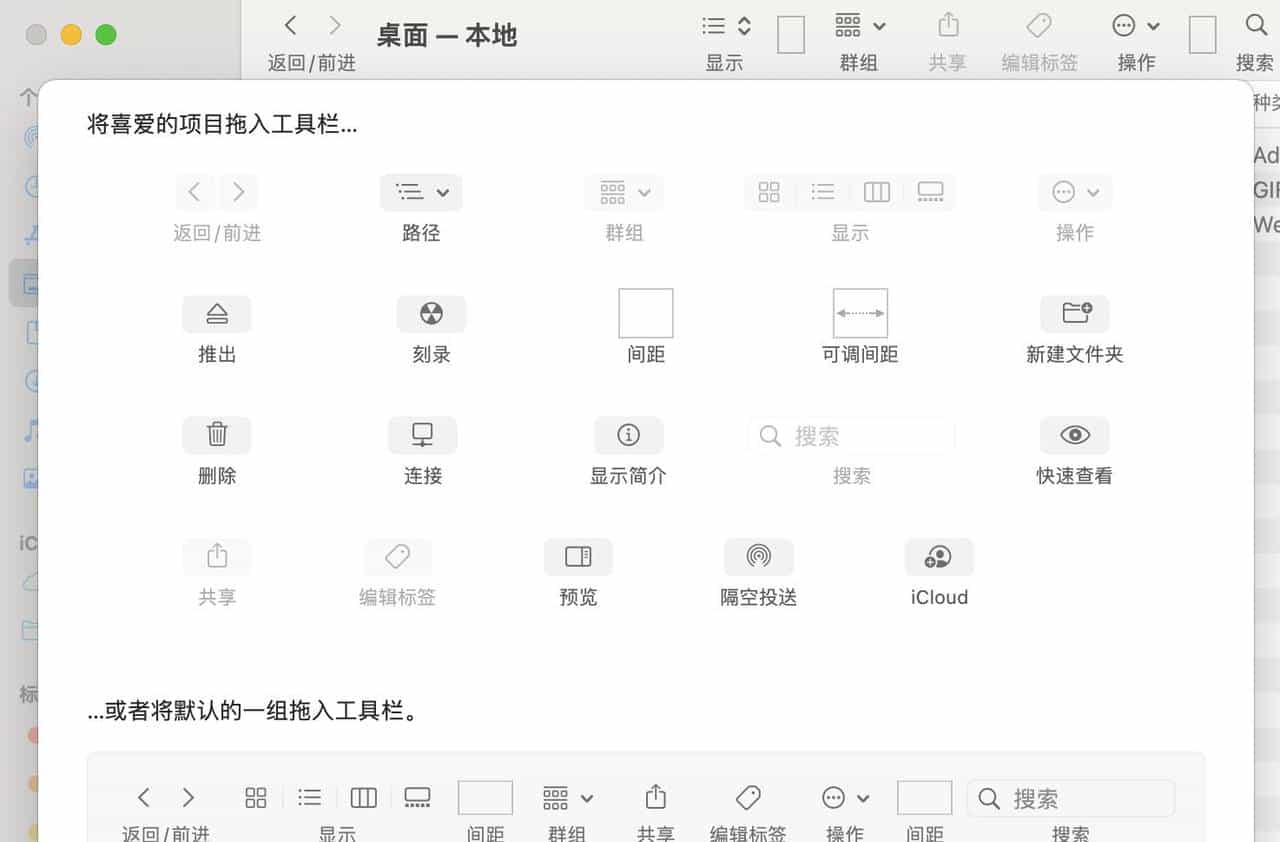Viewport: 1280px width, 842px height.
Task: Select column view in the 显示 segment
Action: (x=876, y=192)
